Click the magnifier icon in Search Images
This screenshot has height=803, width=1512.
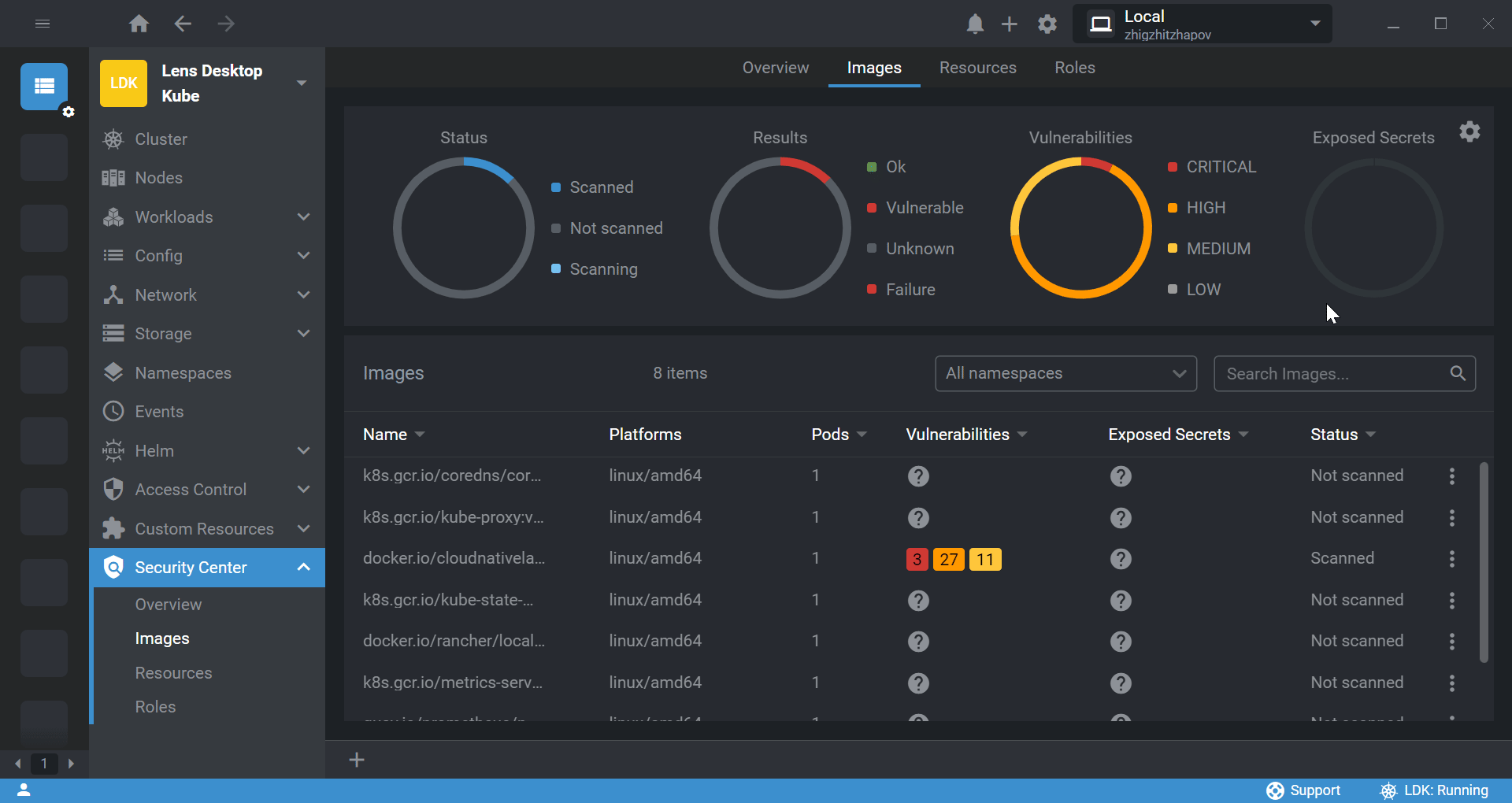[1458, 373]
